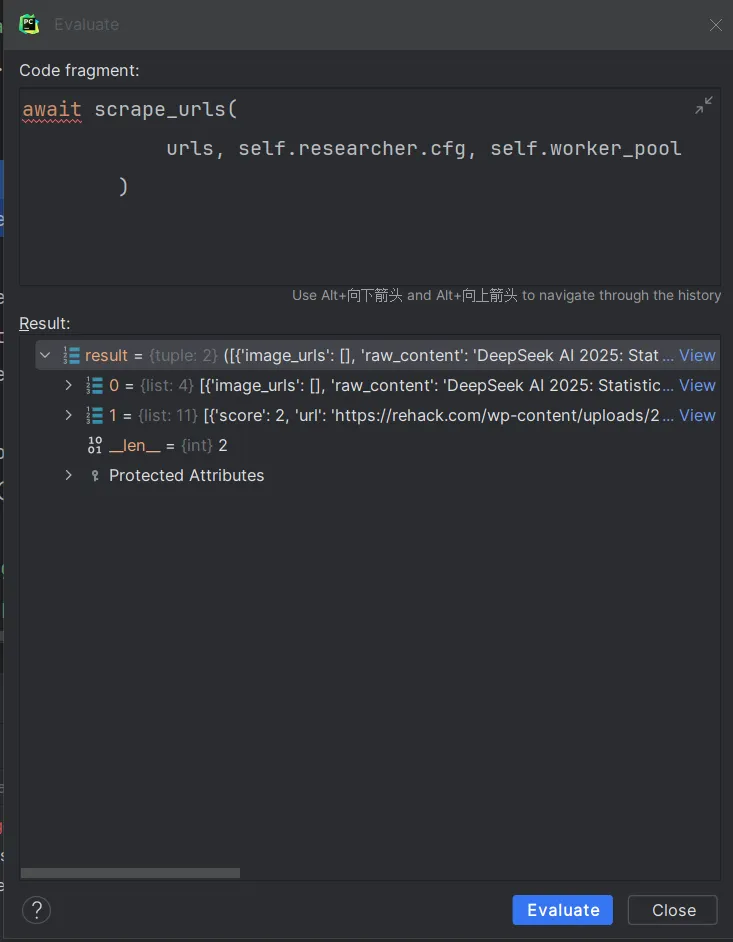
Task: Click the Close button
Action: pyautogui.click(x=673, y=910)
